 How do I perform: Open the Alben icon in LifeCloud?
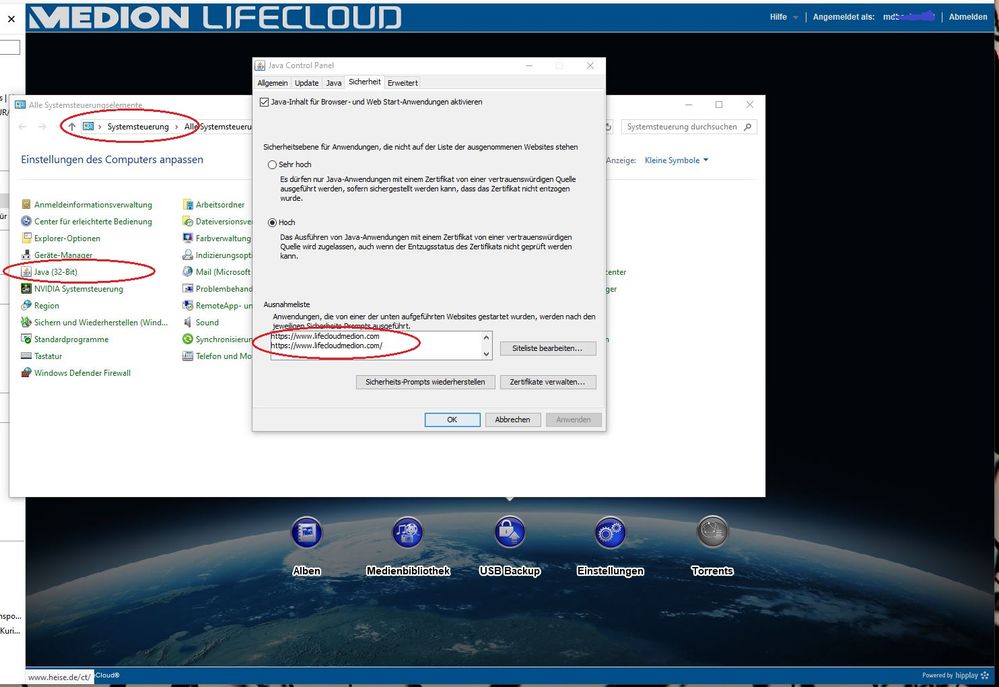pyautogui.click(x=306, y=533)
